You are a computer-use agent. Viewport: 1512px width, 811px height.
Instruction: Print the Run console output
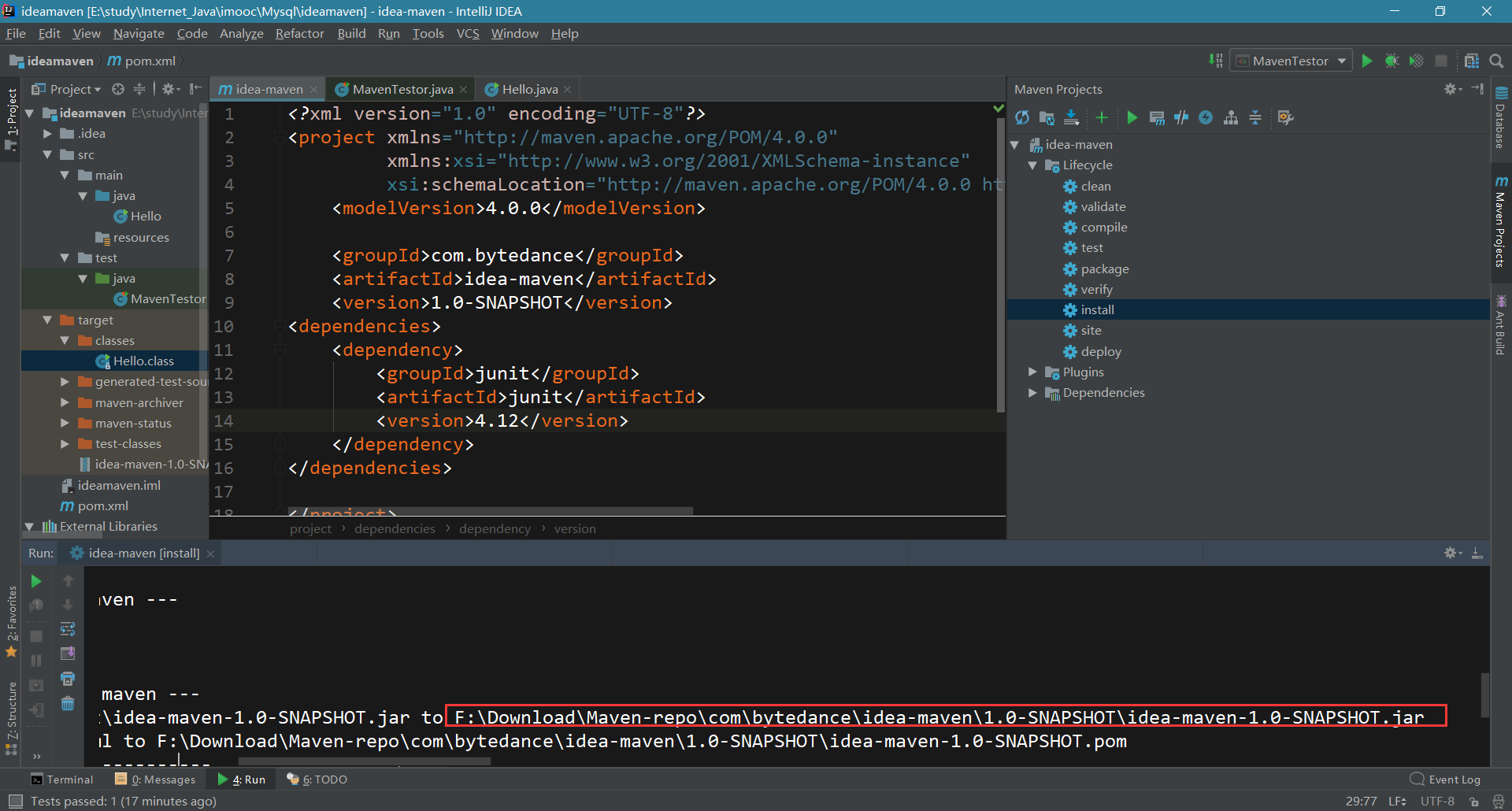coord(68,679)
